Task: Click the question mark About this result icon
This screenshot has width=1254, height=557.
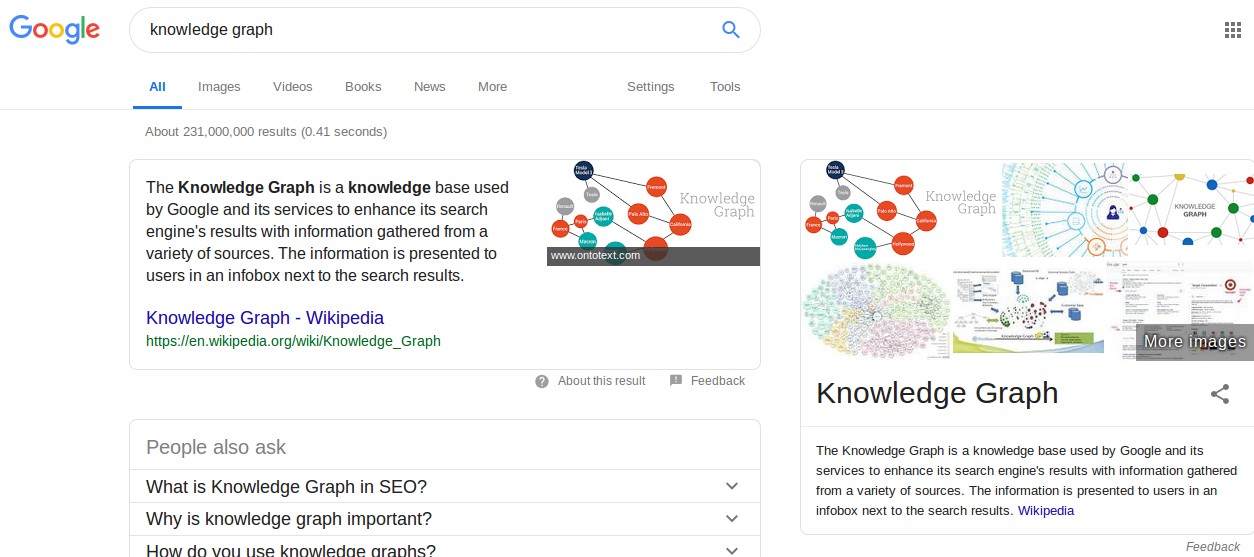Action: [x=542, y=381]
